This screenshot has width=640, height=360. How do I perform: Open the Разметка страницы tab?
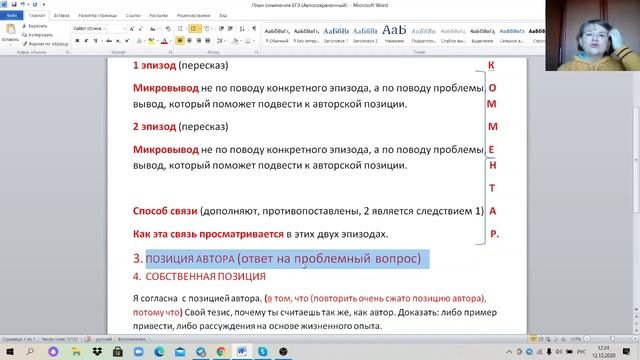[x=98, y=16]
